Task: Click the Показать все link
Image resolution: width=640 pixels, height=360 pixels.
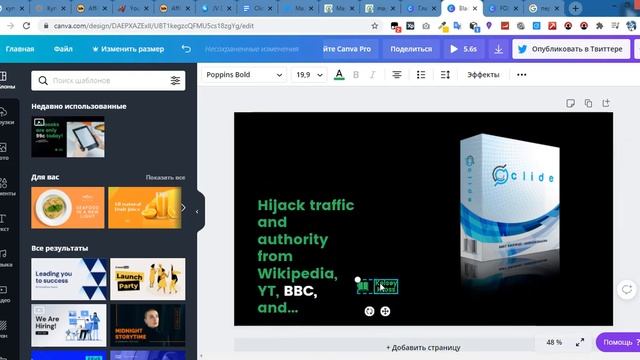Action: (x=165, y=178)
